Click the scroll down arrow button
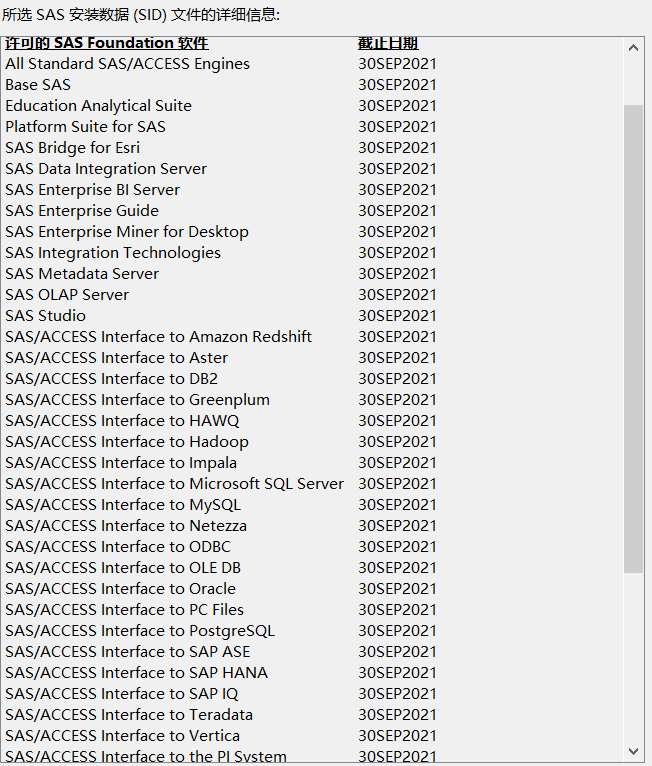Viewport: 652px width, 766px height. (633, 751)
